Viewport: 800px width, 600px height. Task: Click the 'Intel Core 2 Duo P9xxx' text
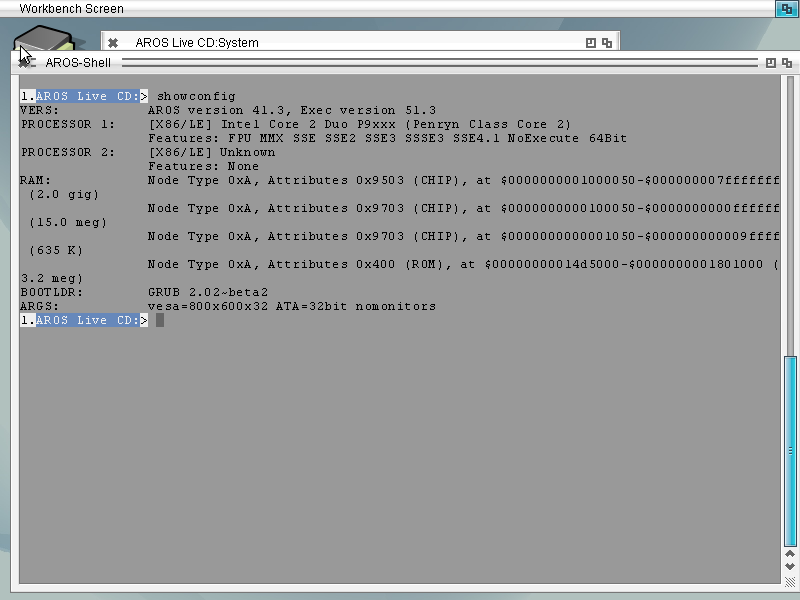coord(308,124)
